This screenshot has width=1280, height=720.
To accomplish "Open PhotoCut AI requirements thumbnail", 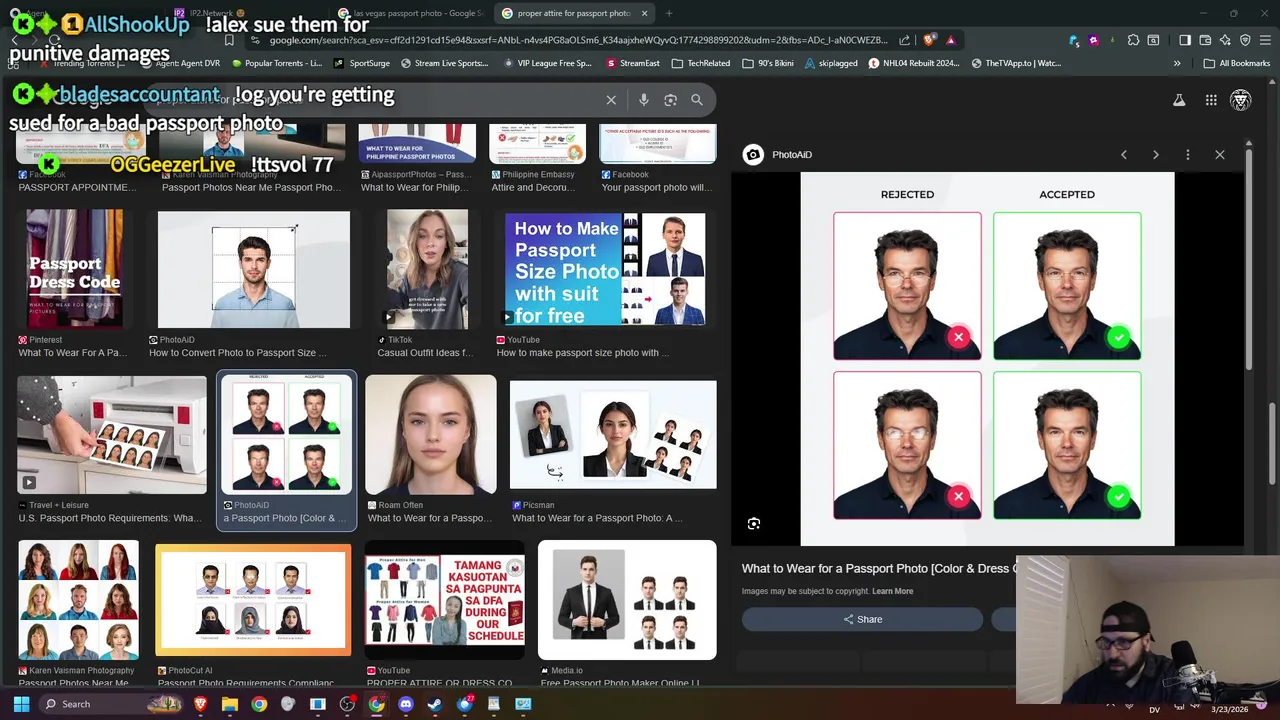I will click(253, 600).
